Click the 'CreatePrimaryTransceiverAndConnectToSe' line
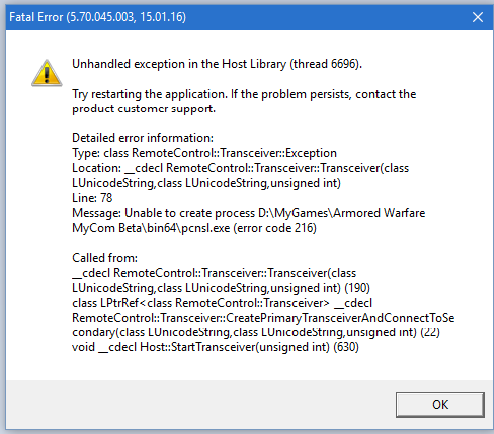Image resolution: width=494 pixels, height=434 pixels. coord(263,318)
